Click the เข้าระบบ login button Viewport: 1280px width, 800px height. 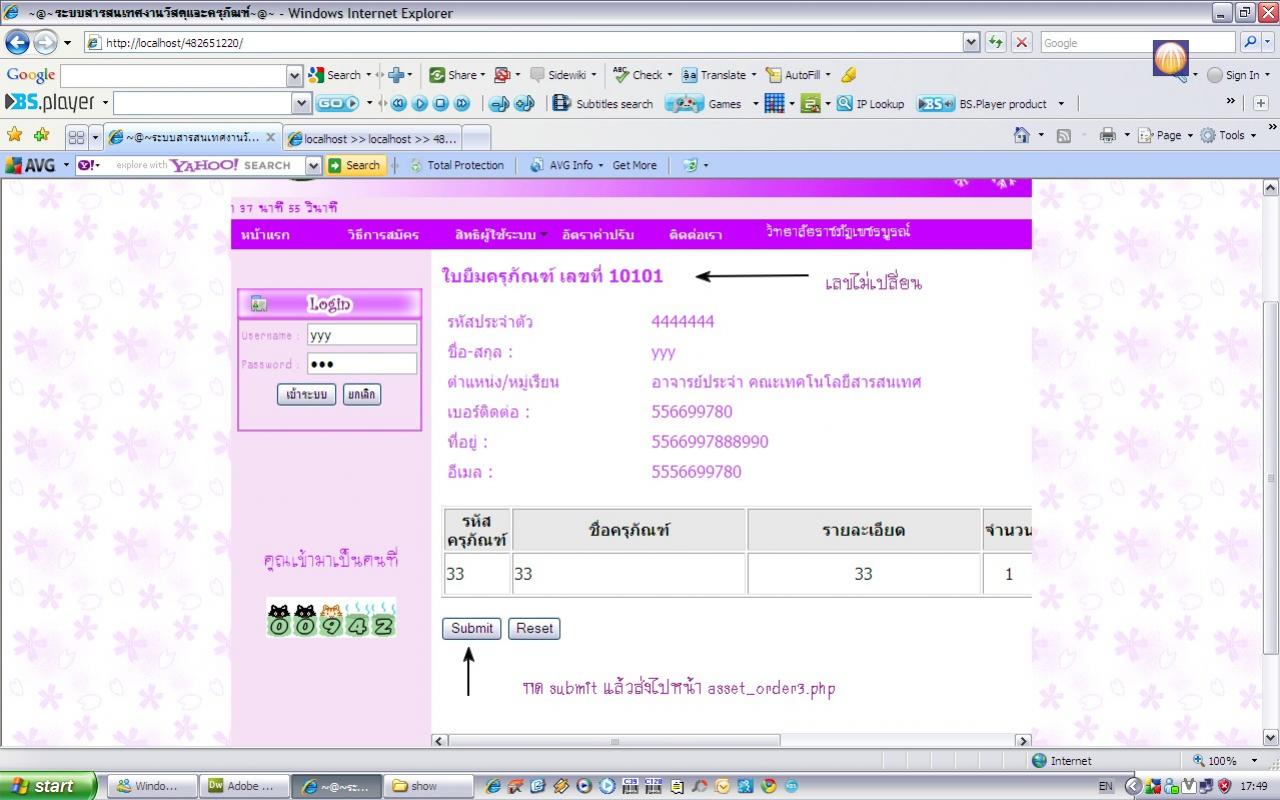click(306, 394)
